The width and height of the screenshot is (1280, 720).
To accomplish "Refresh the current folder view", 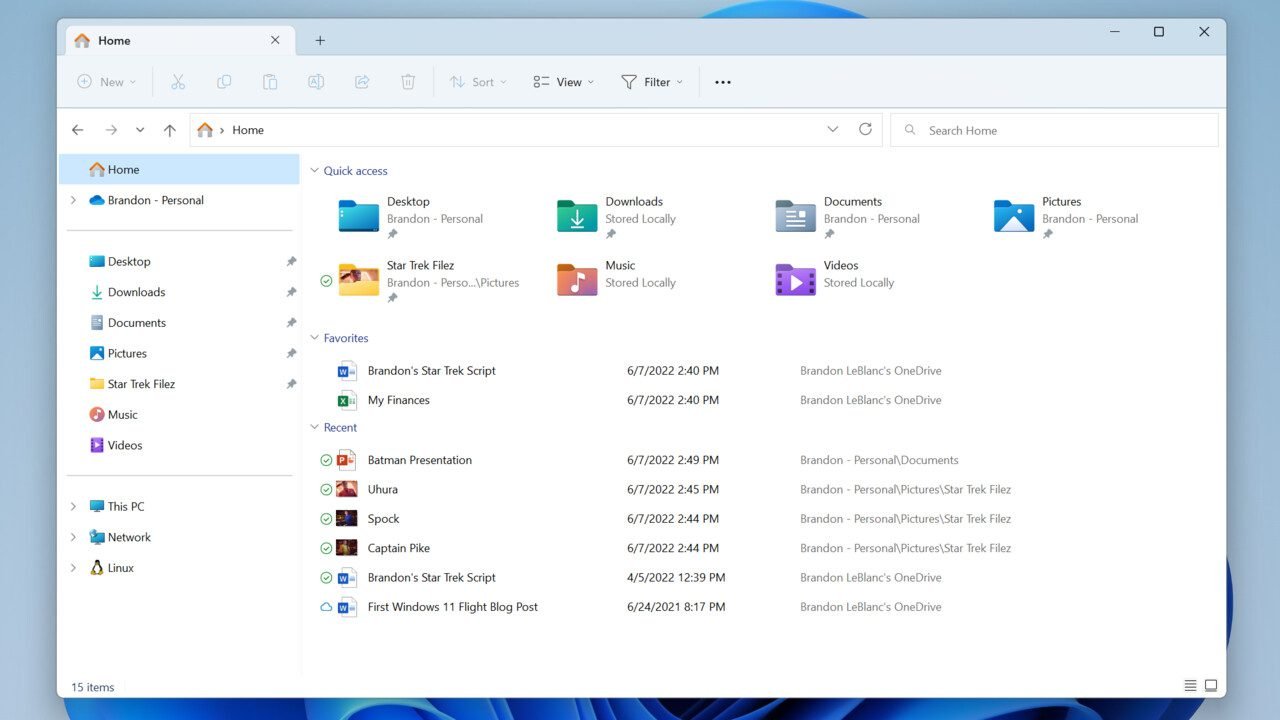I will 865,129.
